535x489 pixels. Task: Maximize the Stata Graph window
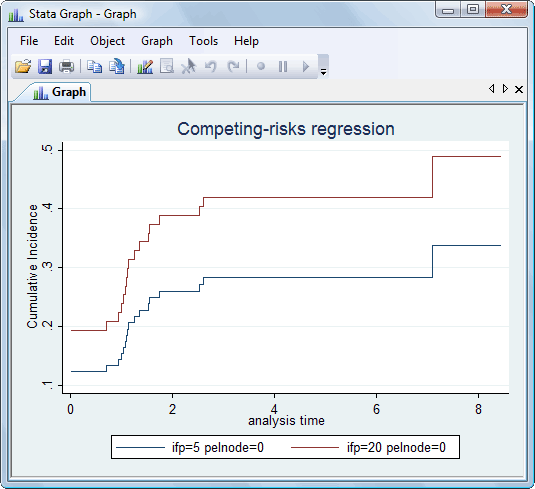pos(473,10)
